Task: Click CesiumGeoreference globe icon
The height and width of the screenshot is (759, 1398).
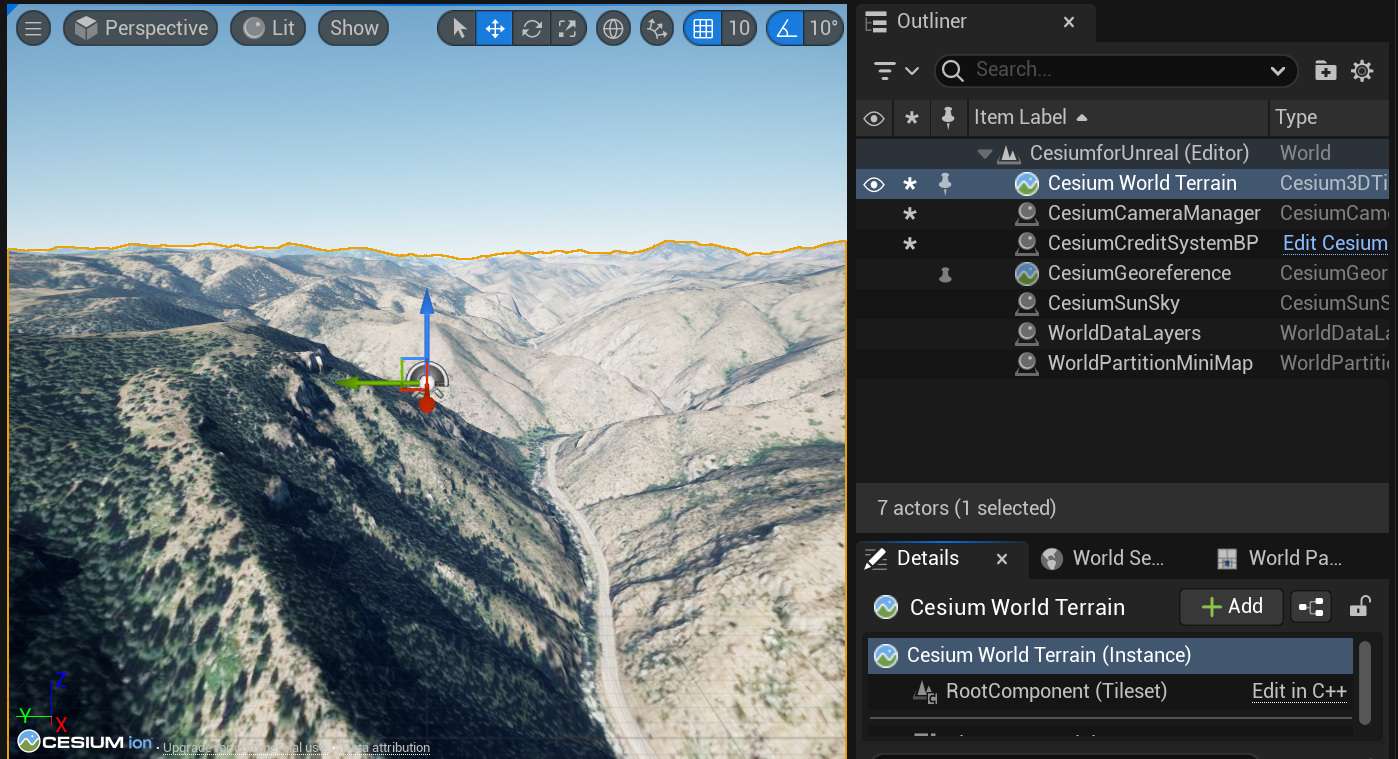Action: (x=1027, y=273)
